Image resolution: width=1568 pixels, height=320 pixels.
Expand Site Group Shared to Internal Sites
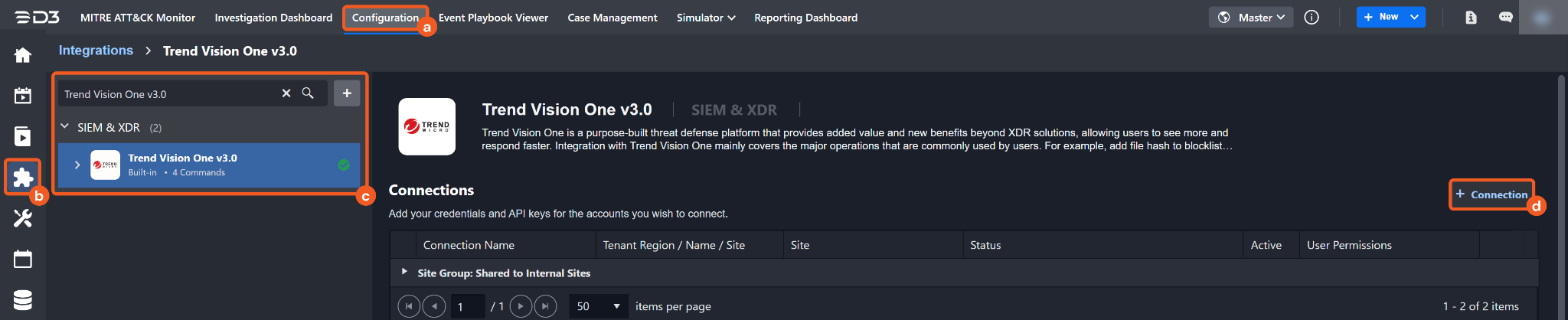coord(404,272)
